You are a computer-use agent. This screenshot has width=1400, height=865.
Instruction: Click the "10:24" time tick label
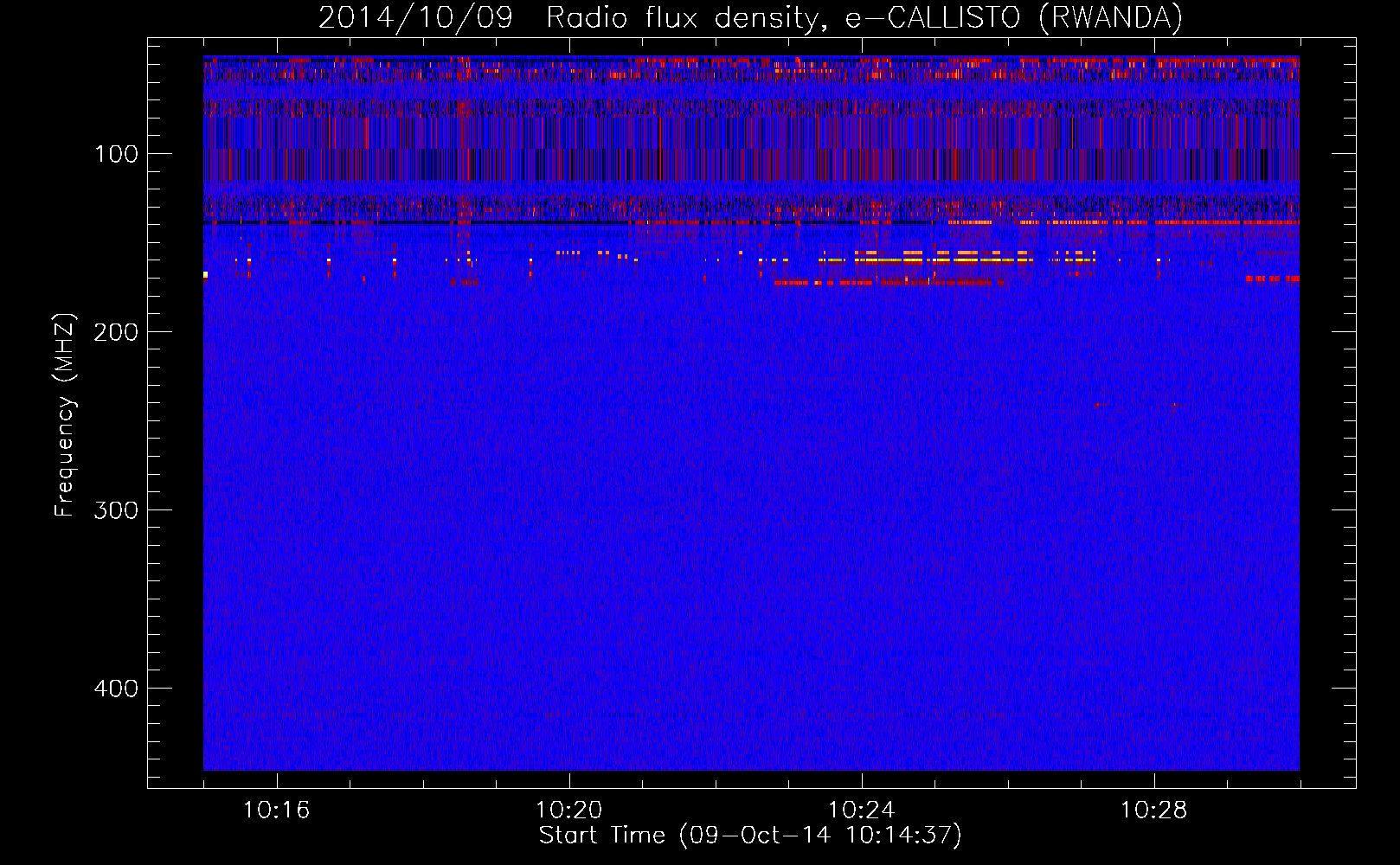[861, 811]
